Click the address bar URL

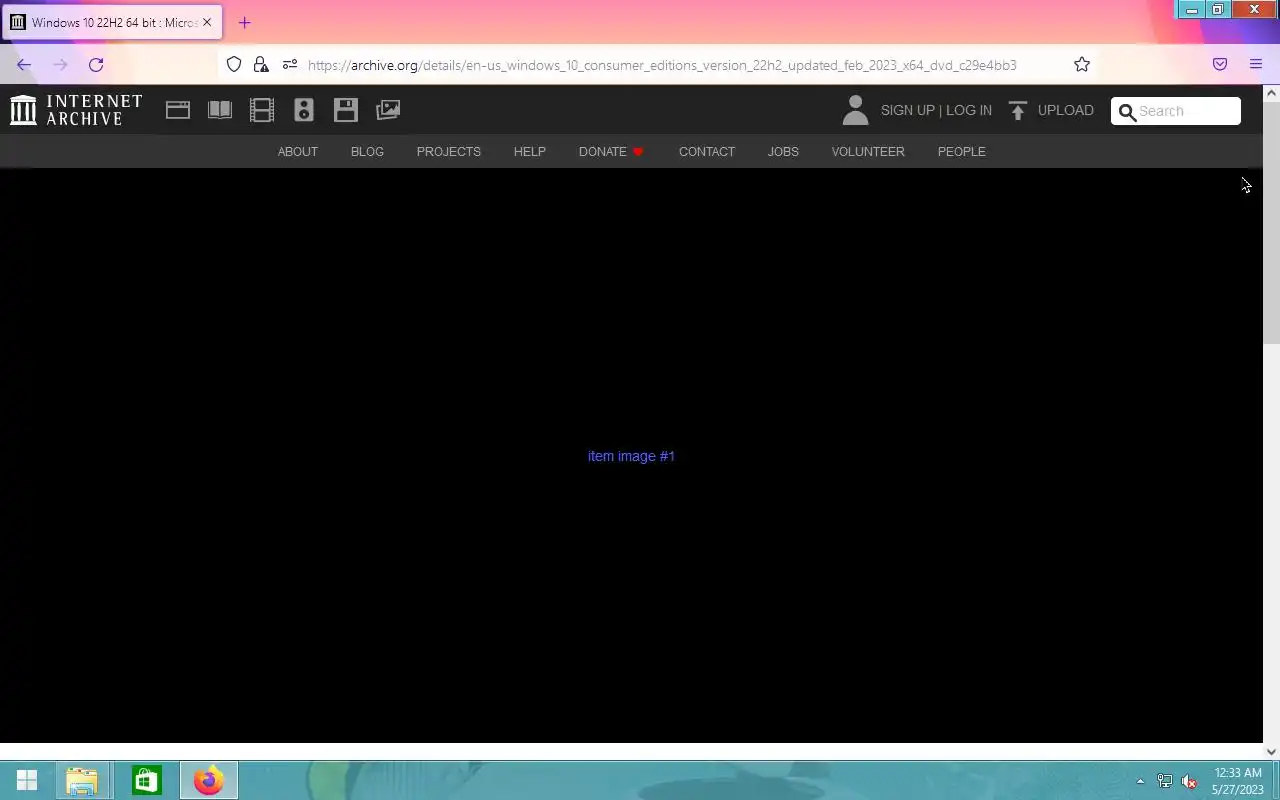[x=662, y=65]
